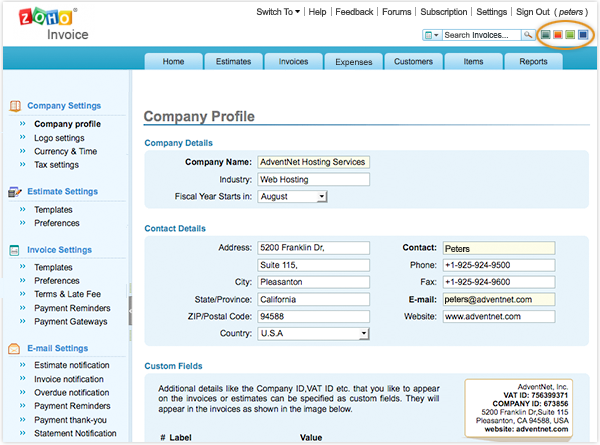Switch to the Items tab
This screenshot has height=445, width=600.
pyautogui.click(x=473, y=62)
